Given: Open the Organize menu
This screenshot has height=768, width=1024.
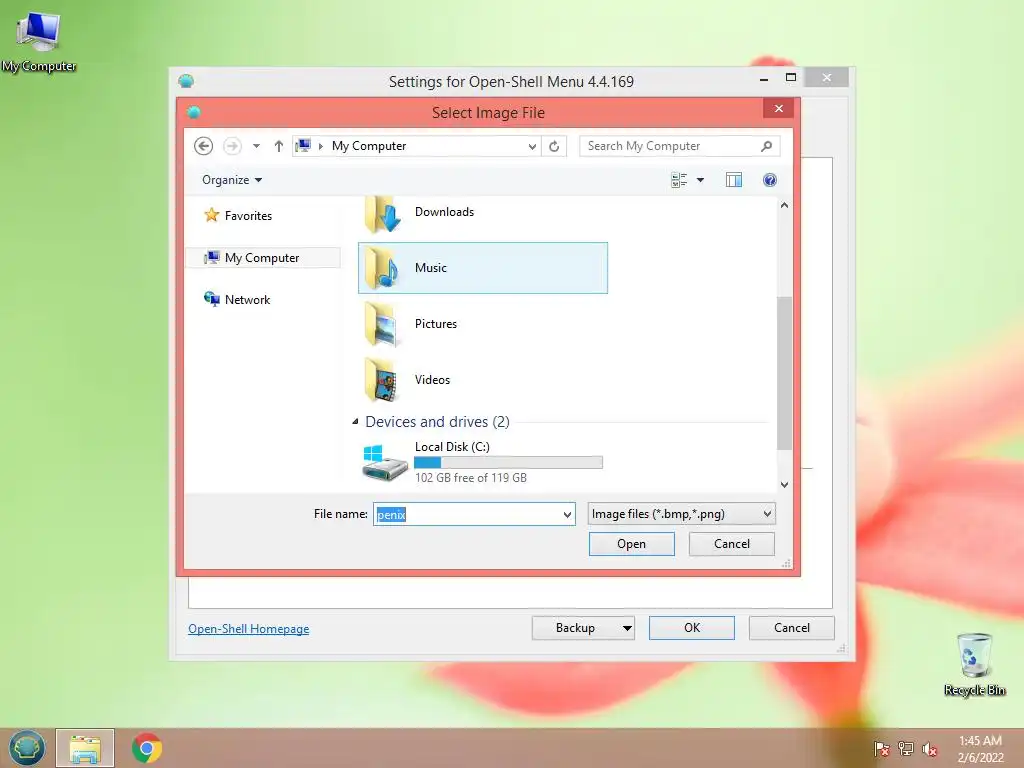Looking at the screenshot, I should click(232, 180).
